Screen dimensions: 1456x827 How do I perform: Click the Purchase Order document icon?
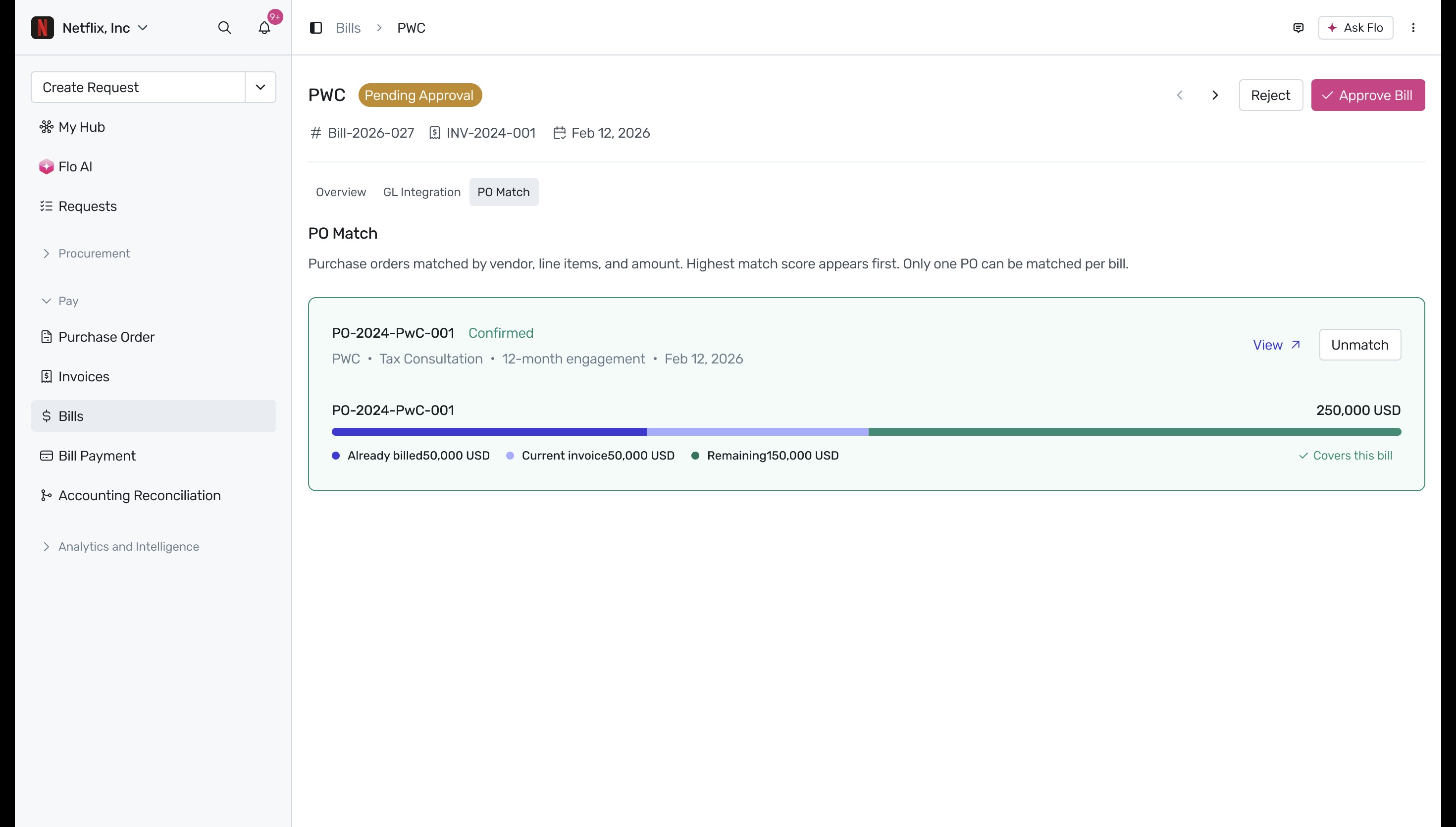tap(46, 337)
